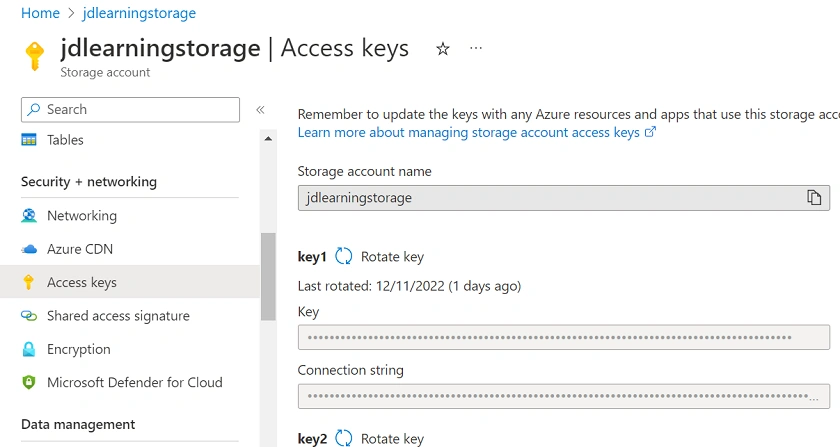840x447 pixels.
Task: Click the masked key1 Connection string field
Action: [564, 396]
